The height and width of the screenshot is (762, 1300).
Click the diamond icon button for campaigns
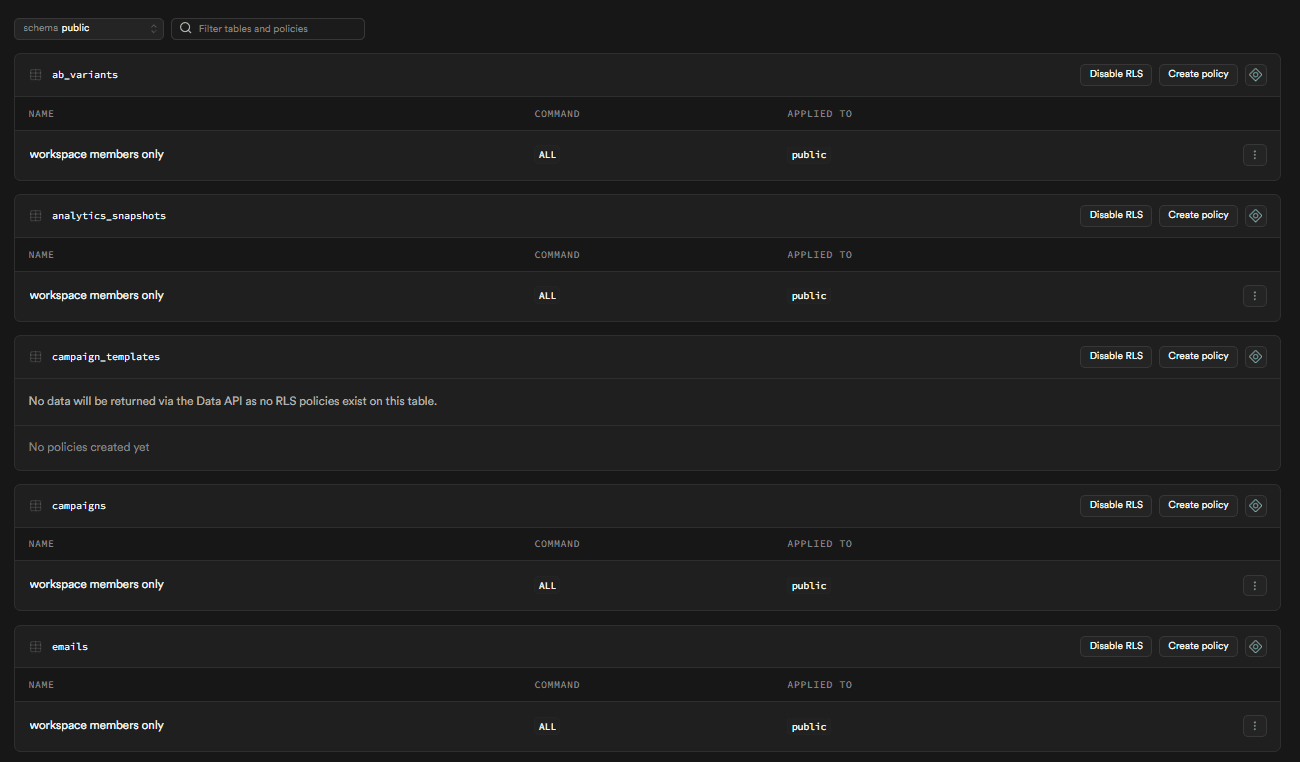tap(1256, 505)
